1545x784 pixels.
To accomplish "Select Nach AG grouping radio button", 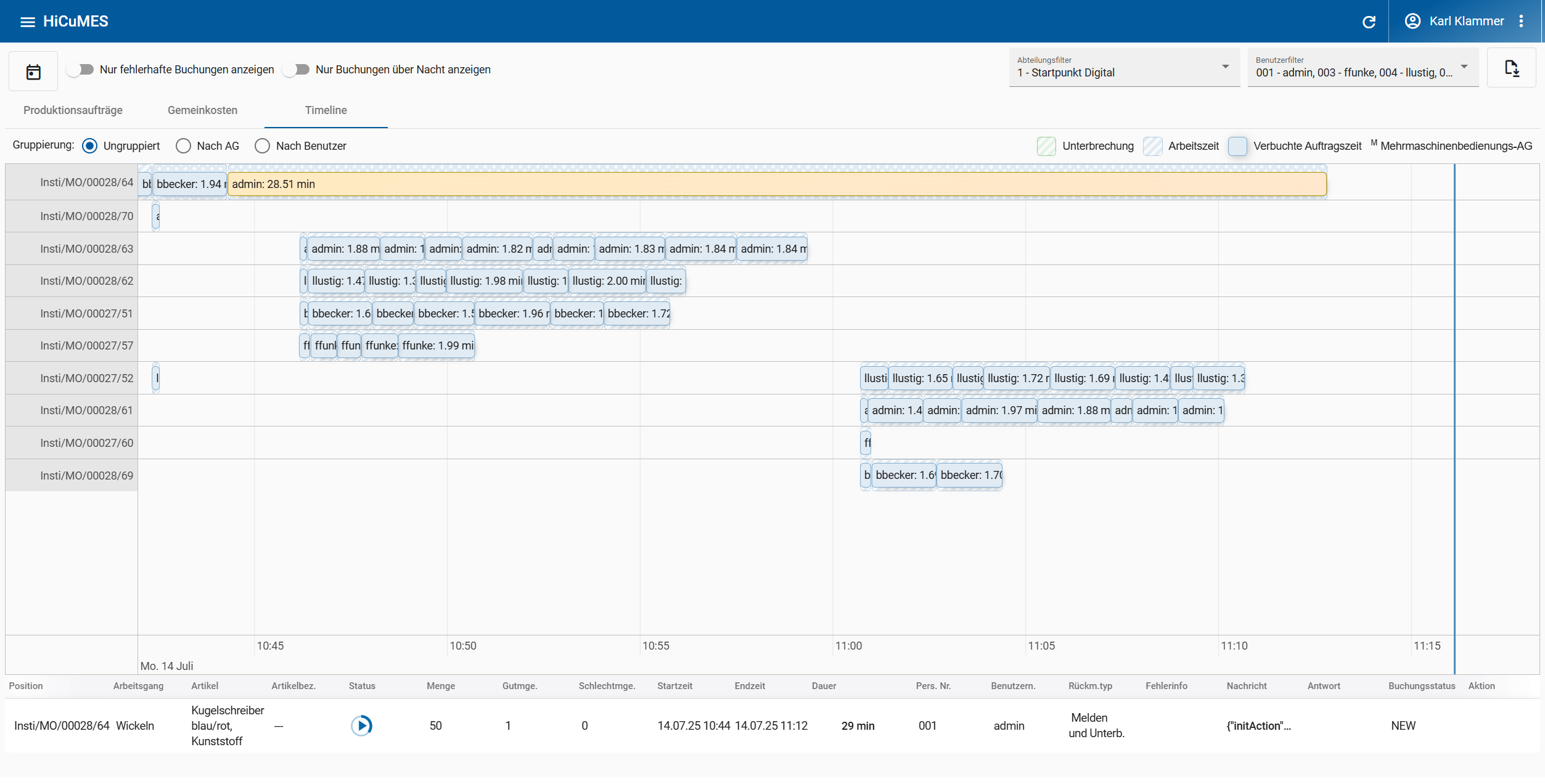I will point(183,146).
